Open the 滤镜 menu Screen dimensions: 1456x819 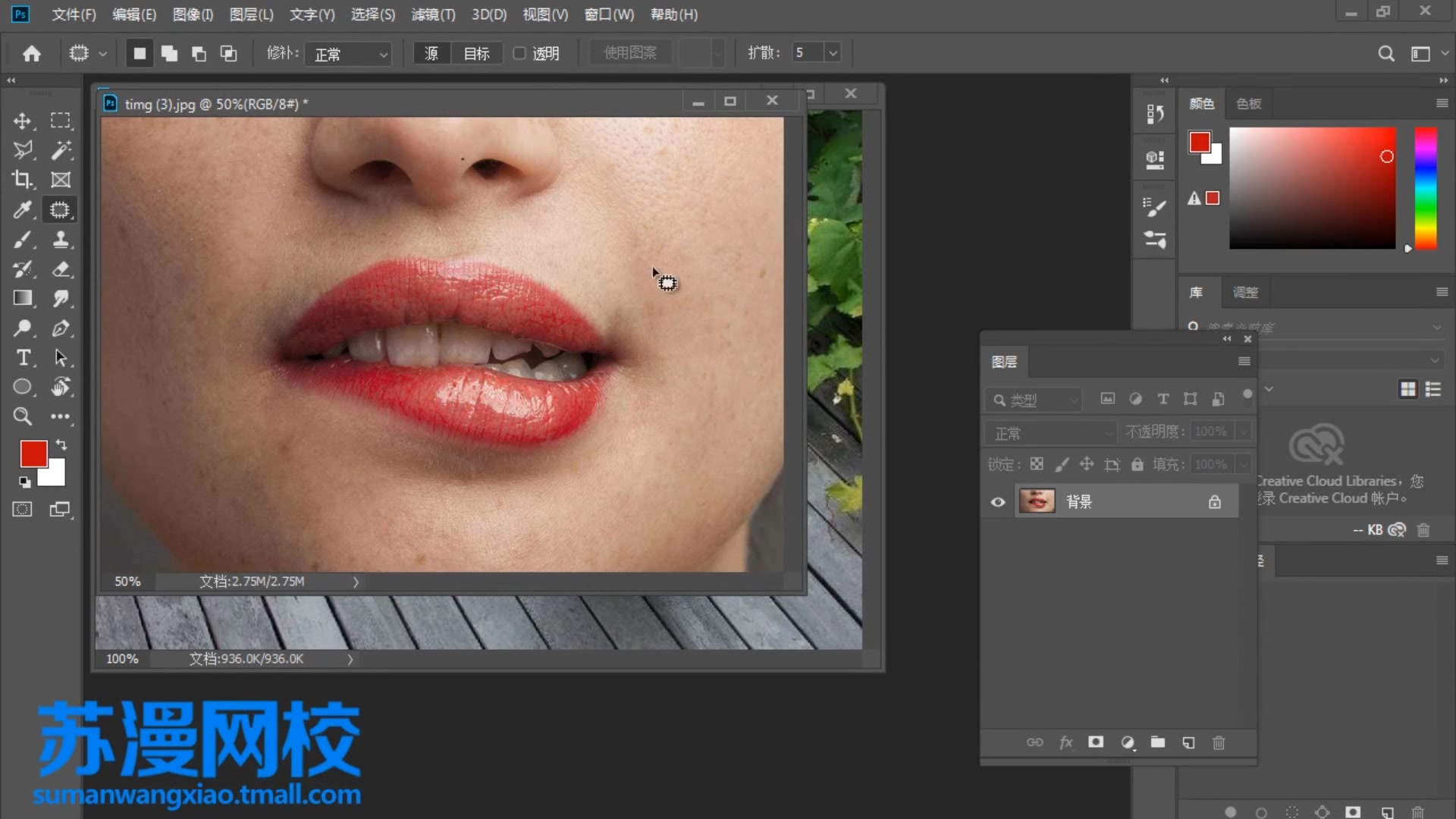coord(432,14)
